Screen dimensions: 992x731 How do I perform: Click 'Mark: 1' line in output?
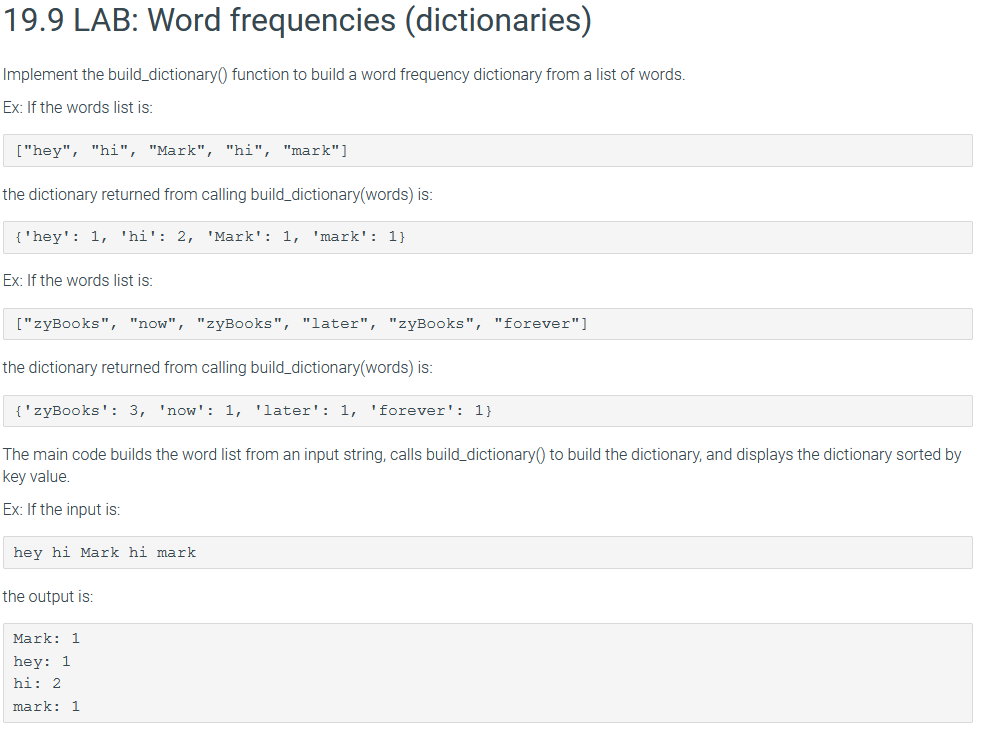click(x=47, y=639)
